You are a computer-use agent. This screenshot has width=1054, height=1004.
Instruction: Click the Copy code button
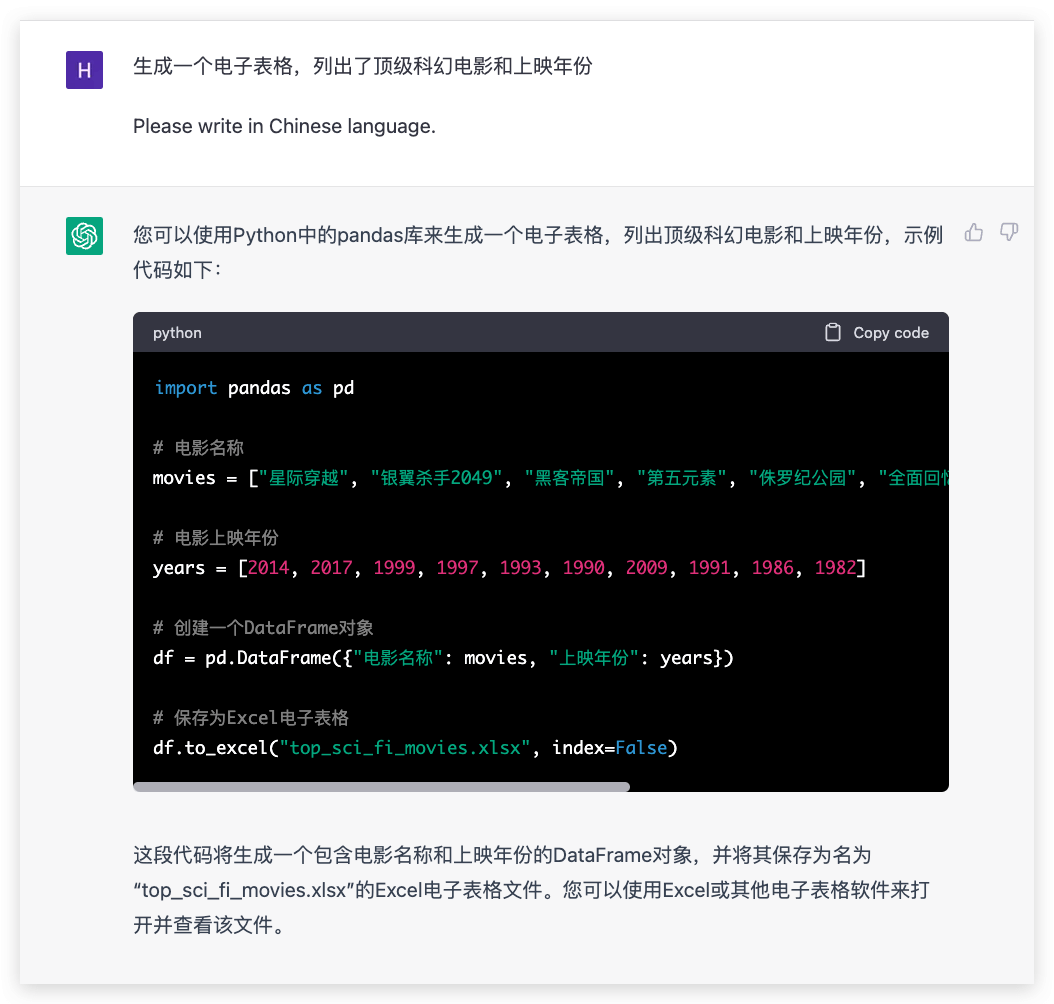click(877, 333)
